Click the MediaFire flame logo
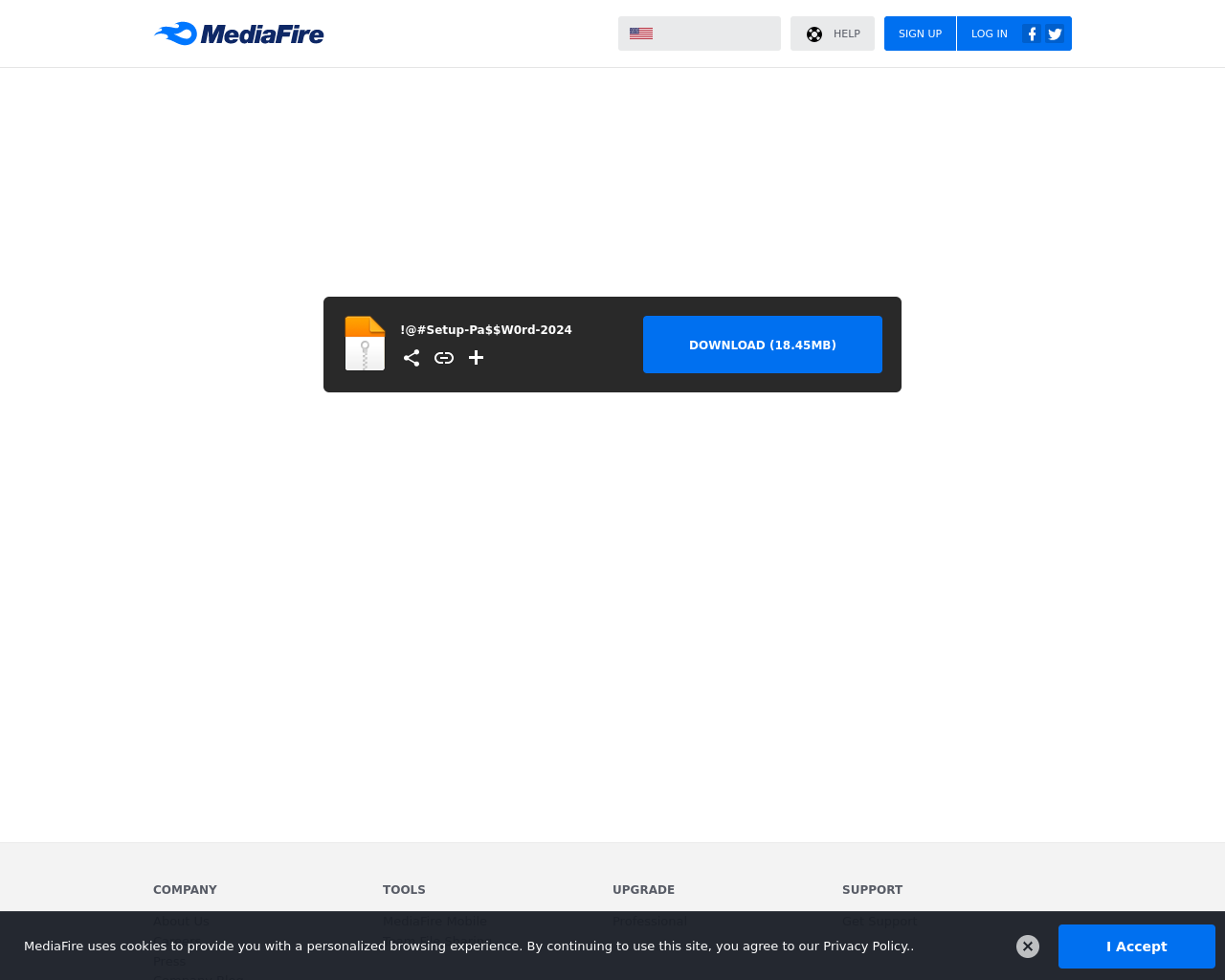The width and height of the screenshot is (1225, 980). pyautogui.click(x=238, y=33)
